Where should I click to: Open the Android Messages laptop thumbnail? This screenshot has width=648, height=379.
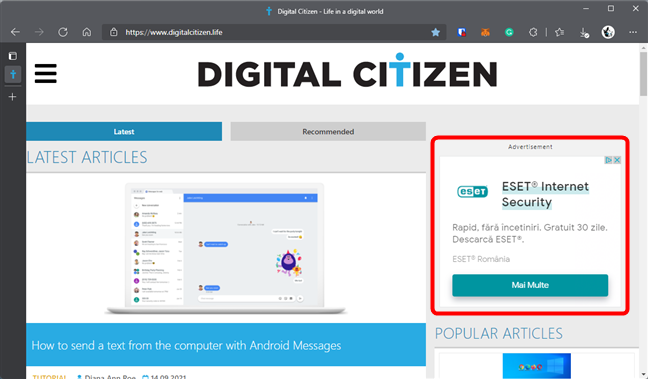point(226,248)
